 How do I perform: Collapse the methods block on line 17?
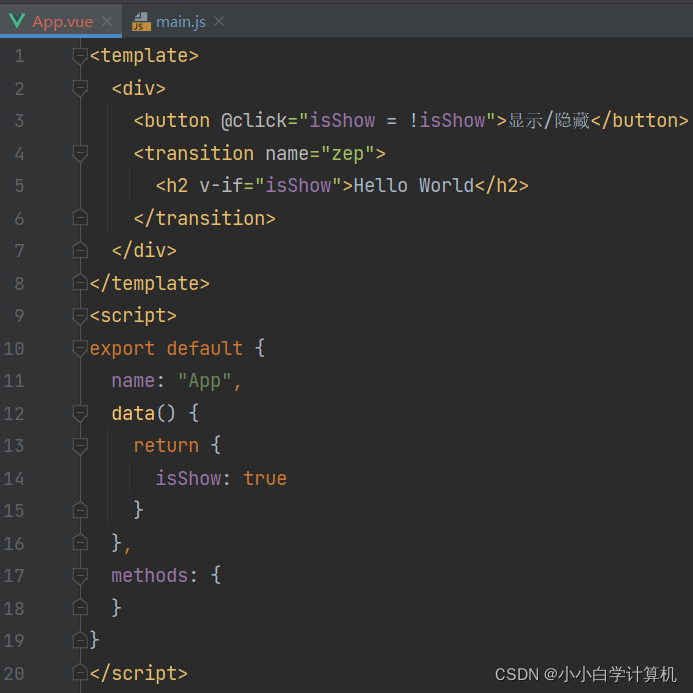click(80, 576)
